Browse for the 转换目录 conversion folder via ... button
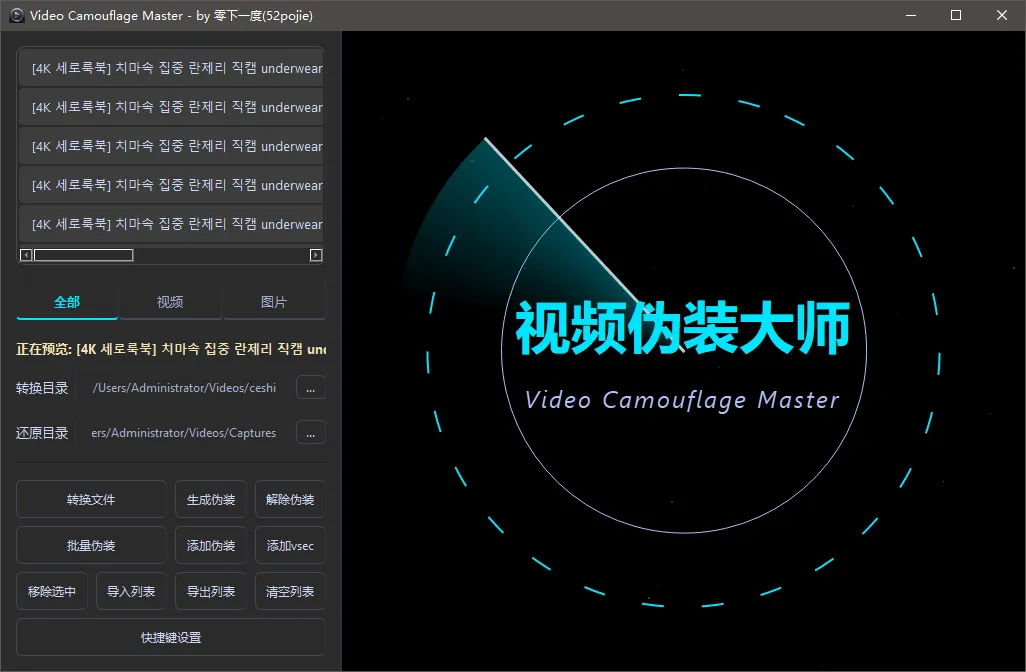1026x672 pixels. (x=310, y=387)
